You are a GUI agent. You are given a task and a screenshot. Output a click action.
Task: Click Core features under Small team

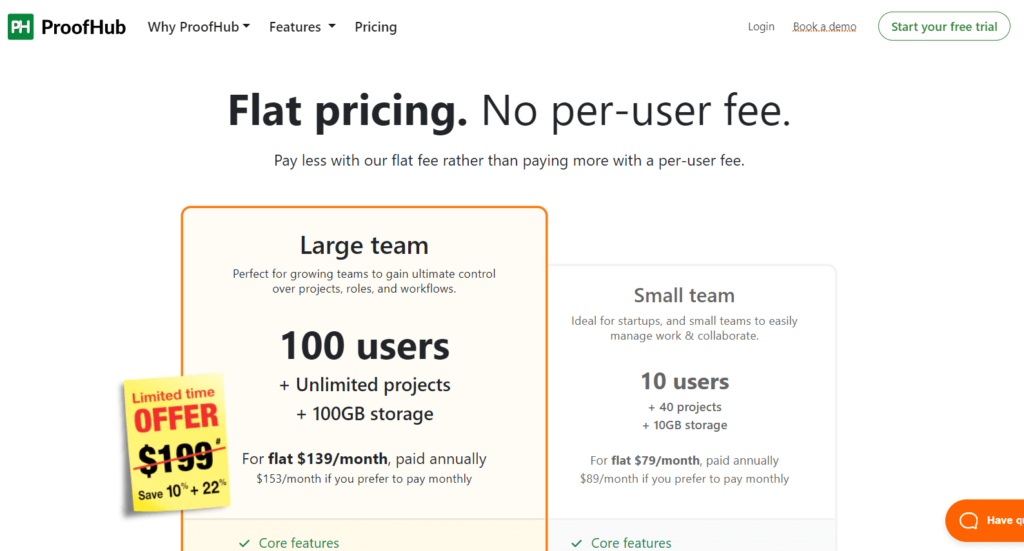coord(631,543)
